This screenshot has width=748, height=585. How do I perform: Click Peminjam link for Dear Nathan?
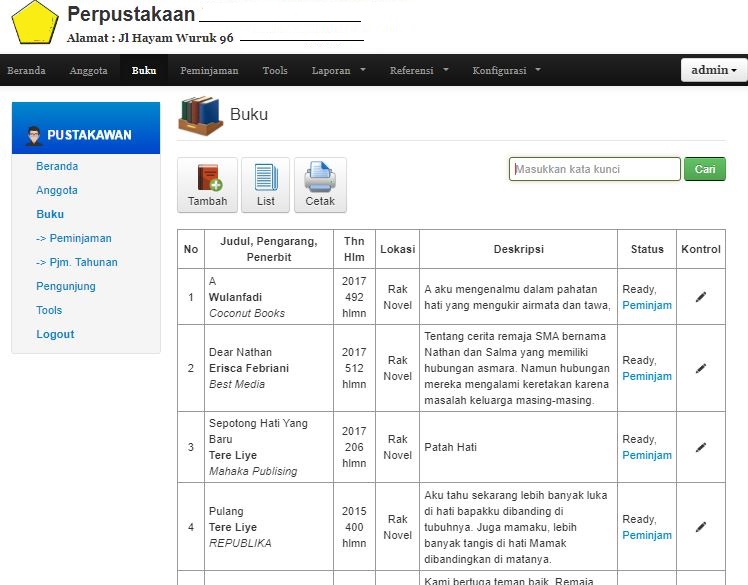(647, 376)
